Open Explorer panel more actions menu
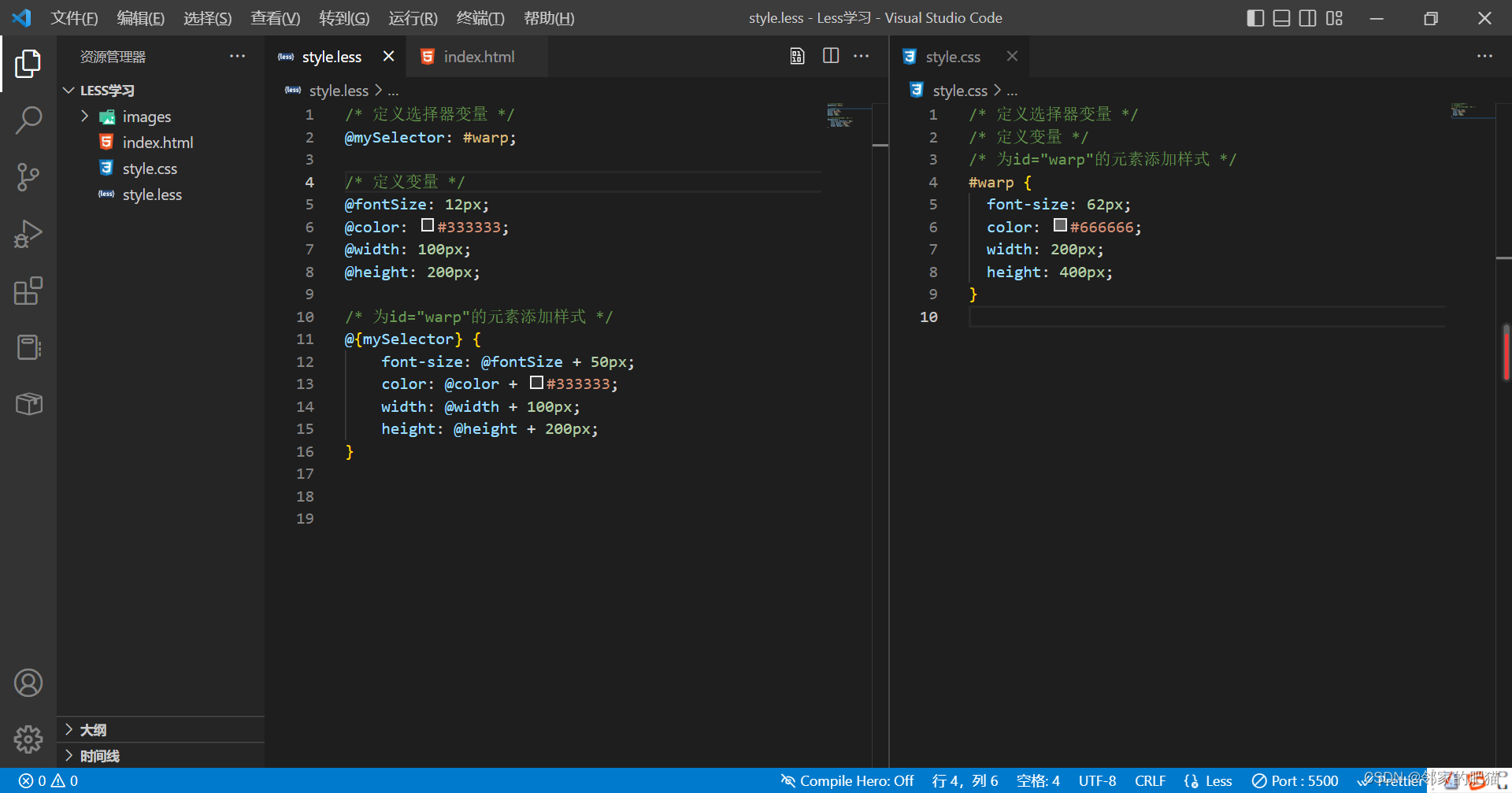 pyautogui.click(x=237, y=56)
